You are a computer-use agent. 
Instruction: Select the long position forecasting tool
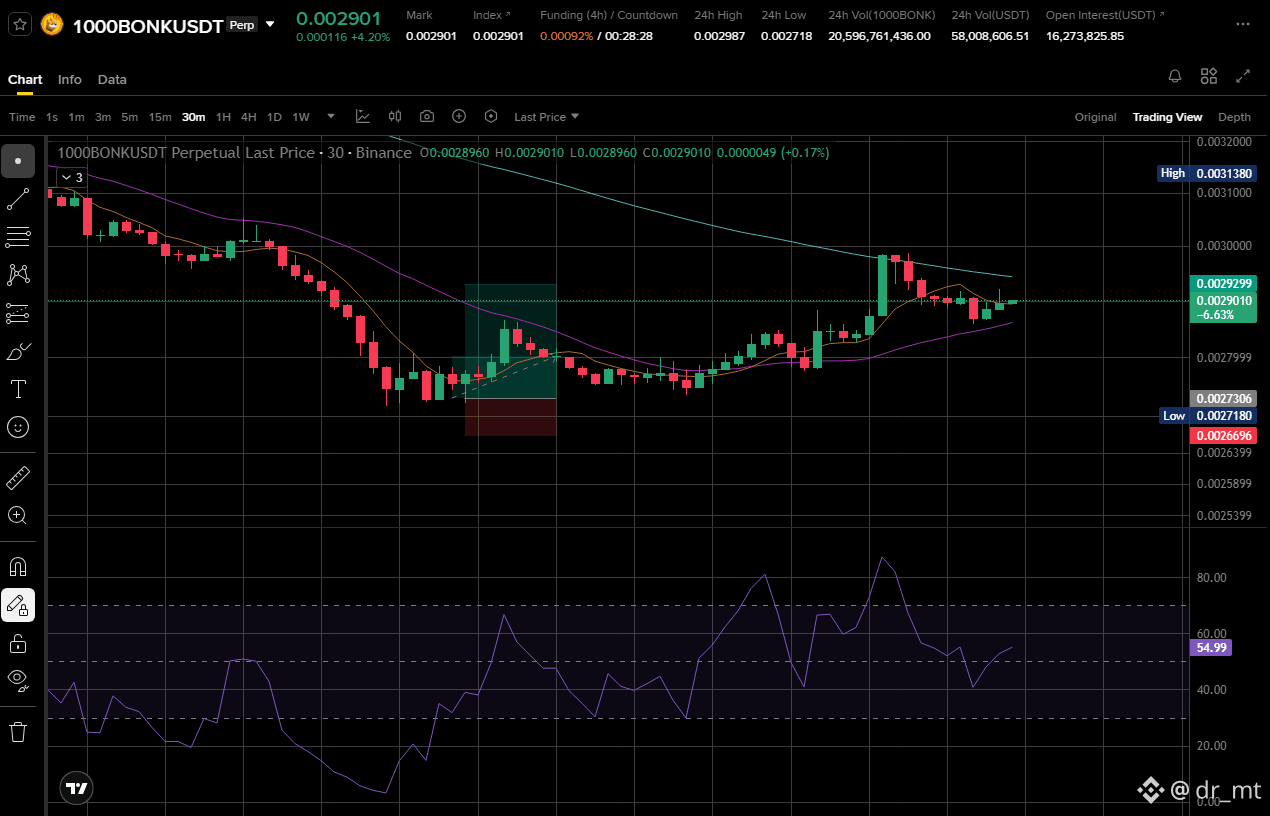click(18, 313)
